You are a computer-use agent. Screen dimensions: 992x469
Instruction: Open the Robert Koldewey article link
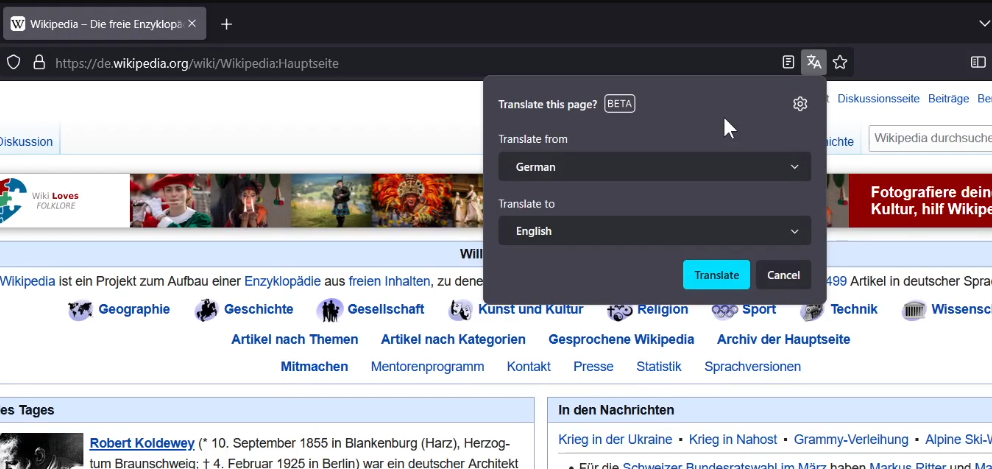[x=142, y=442]
